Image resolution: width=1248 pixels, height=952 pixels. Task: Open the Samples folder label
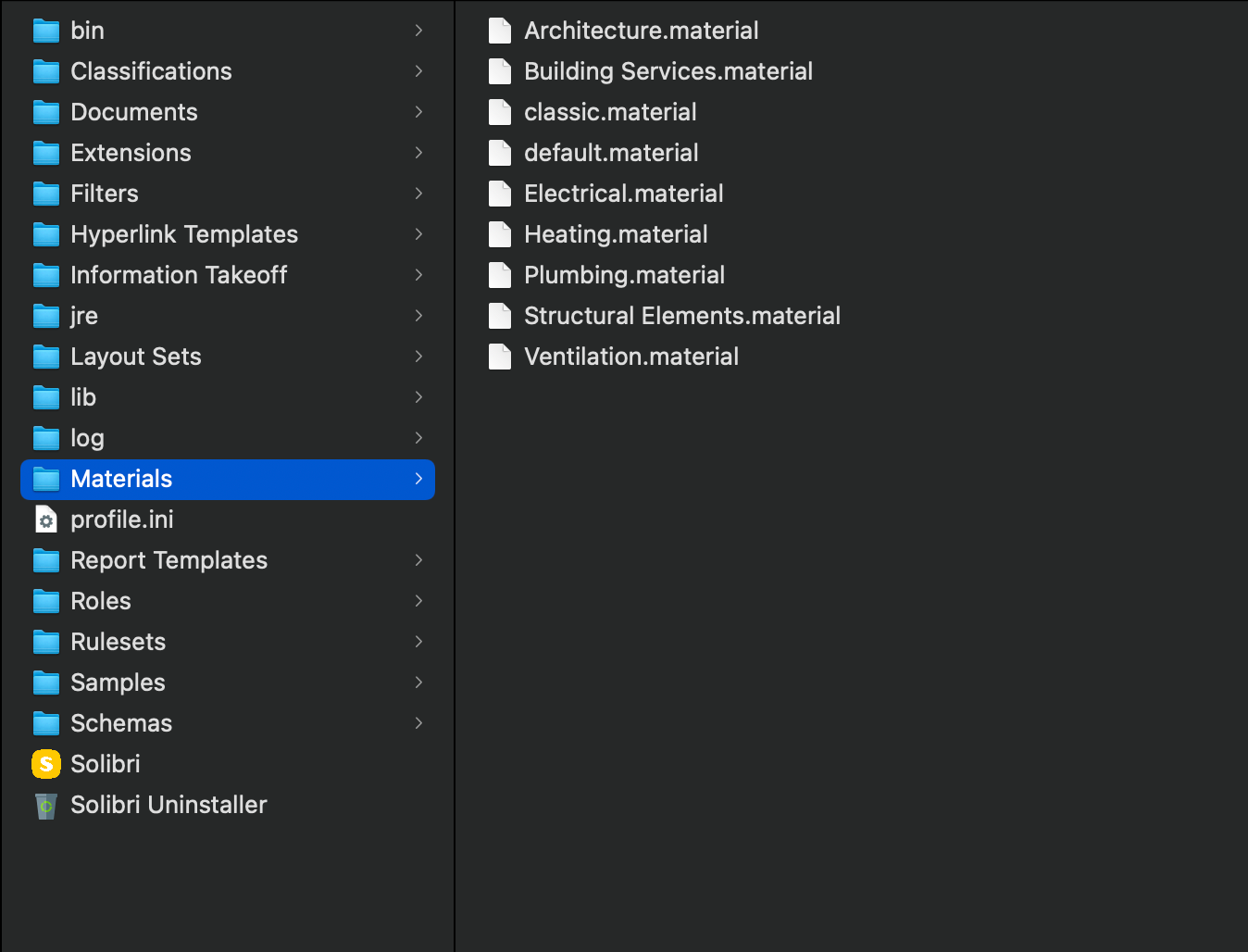point(118,683)
